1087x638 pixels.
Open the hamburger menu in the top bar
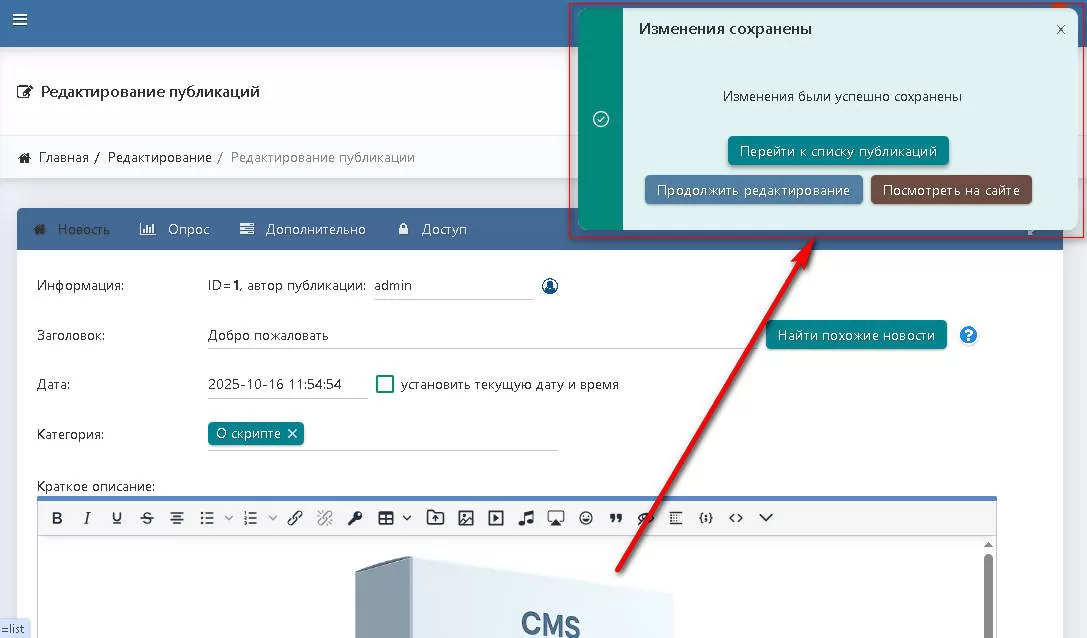pyautogui.click(x=20, y=20)
